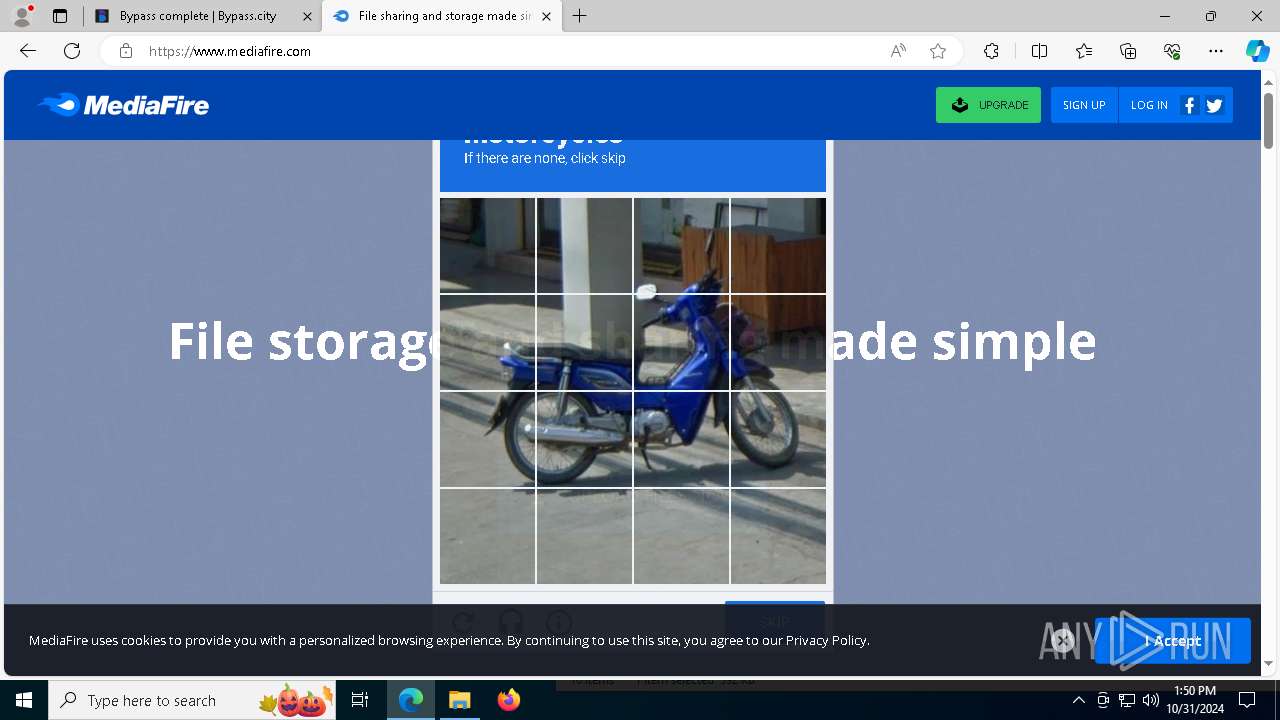
Task: Switch to the Bypass complete | Bypass.city tab
Action: 198,16
